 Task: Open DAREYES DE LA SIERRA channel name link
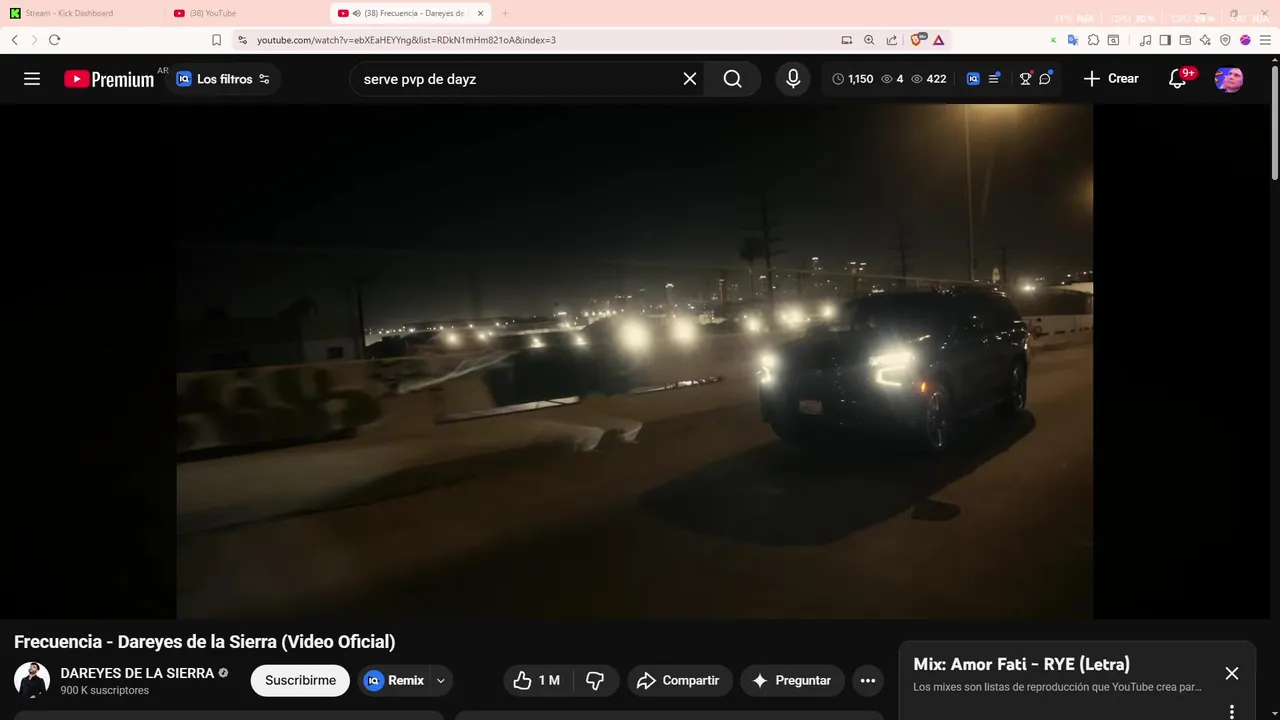click(137, 673)
